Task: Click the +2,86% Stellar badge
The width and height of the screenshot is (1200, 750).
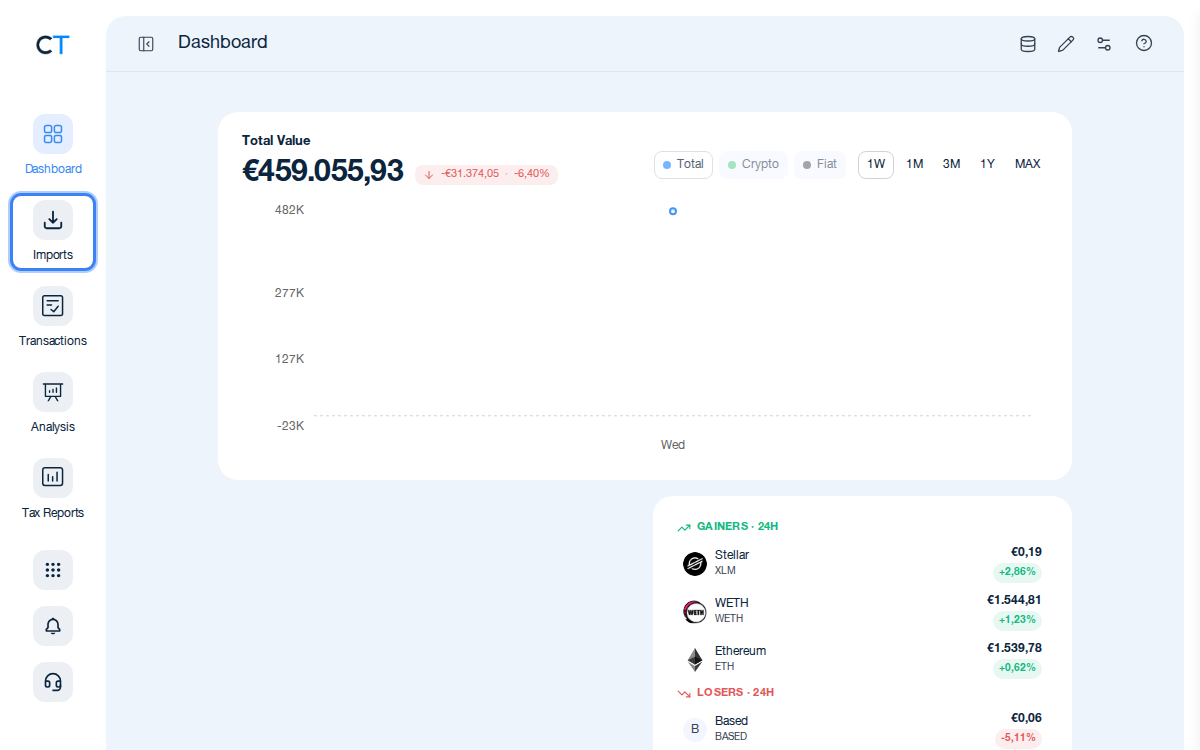Action: 1017,572
